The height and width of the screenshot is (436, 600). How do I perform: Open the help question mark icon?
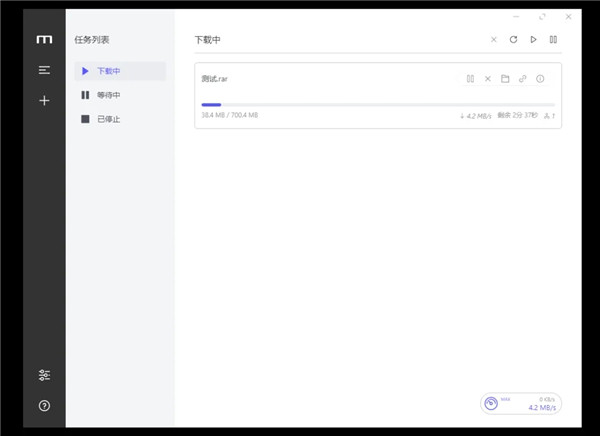(44, 406)
